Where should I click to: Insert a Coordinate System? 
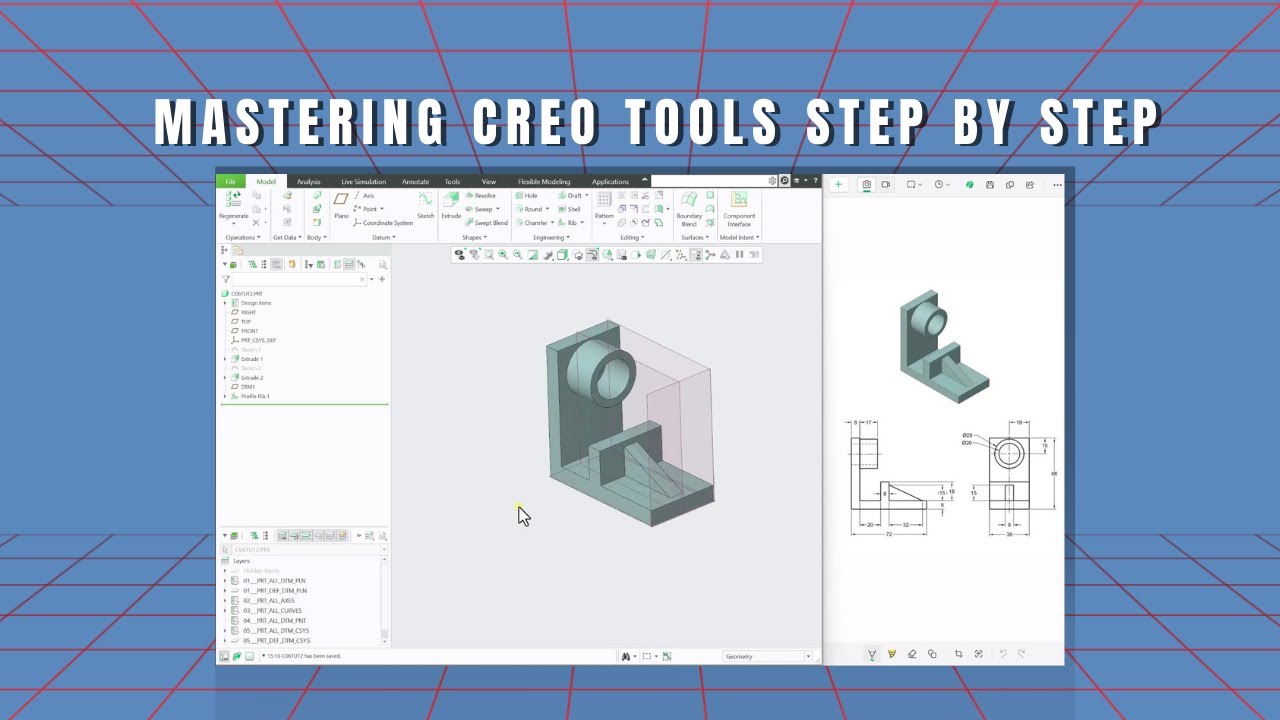(x=383, y=223)
